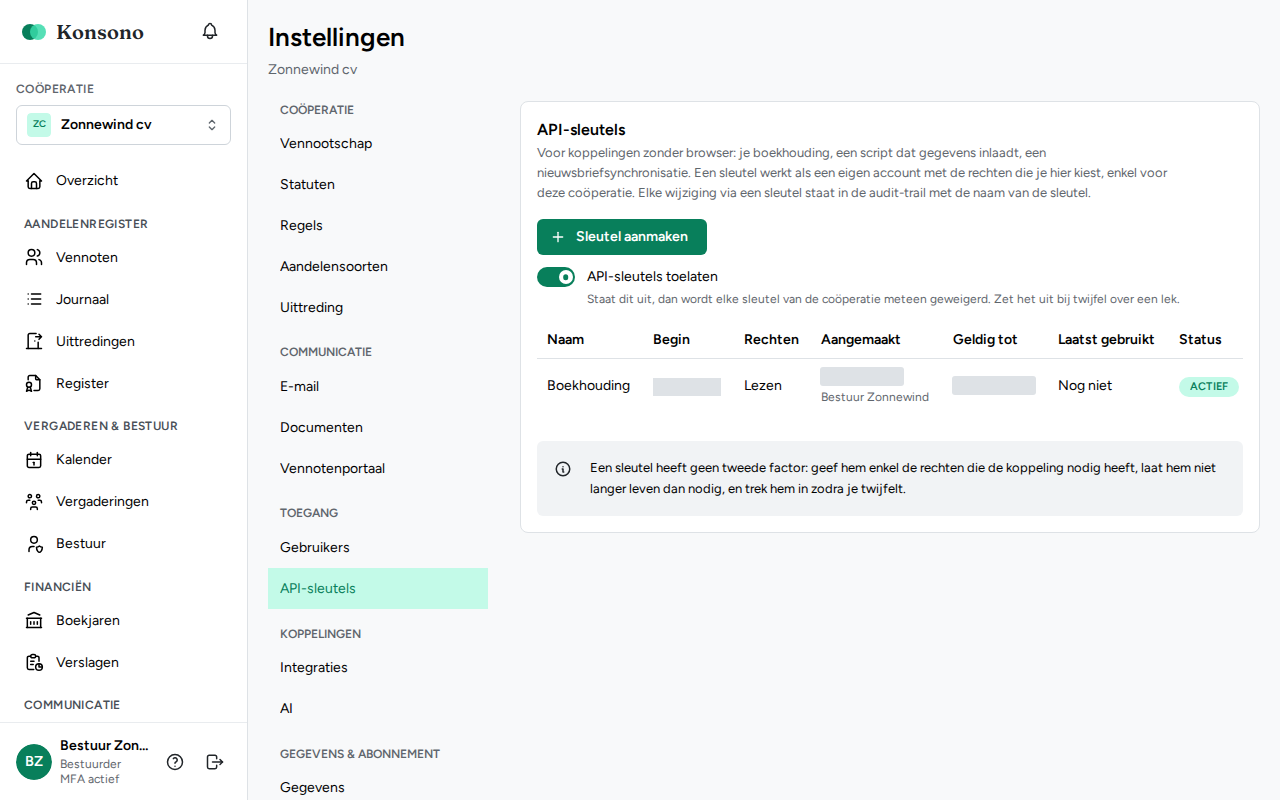Open Vennootschap settings section

coord(378,144)
